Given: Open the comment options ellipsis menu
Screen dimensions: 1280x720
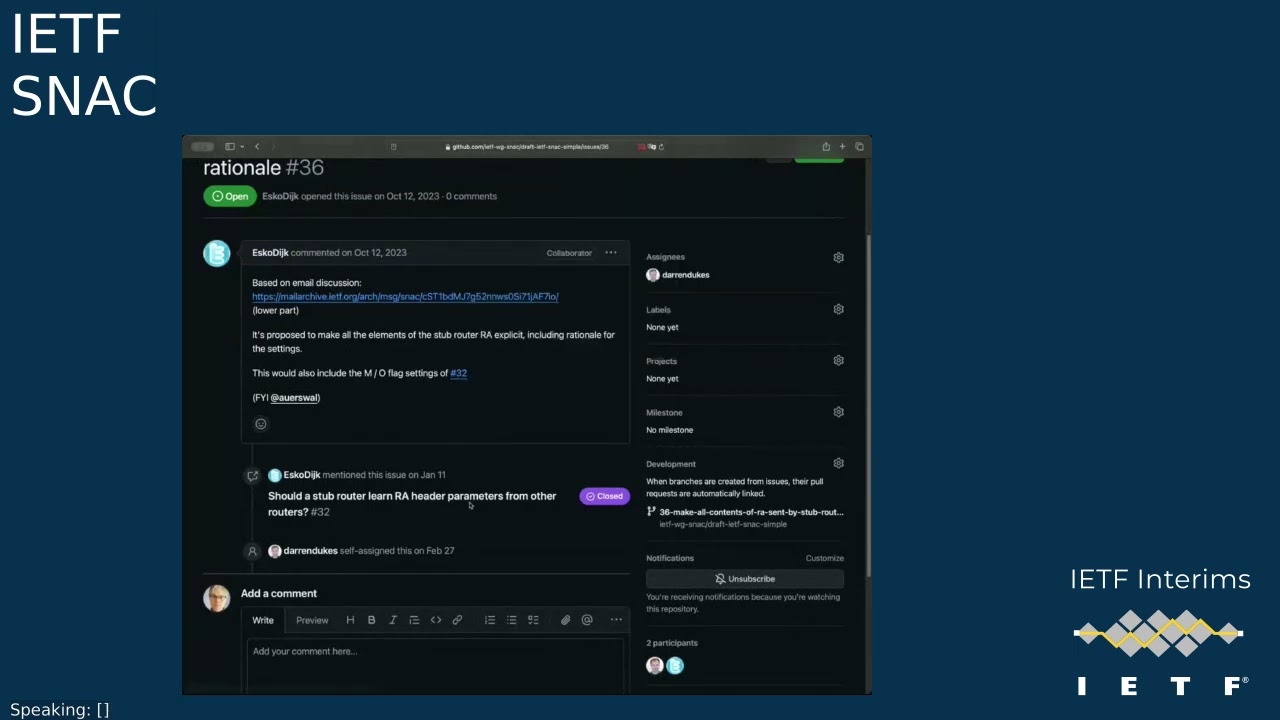Looking at the screenshot, I should pyautogui.click(x=611, y=253).
